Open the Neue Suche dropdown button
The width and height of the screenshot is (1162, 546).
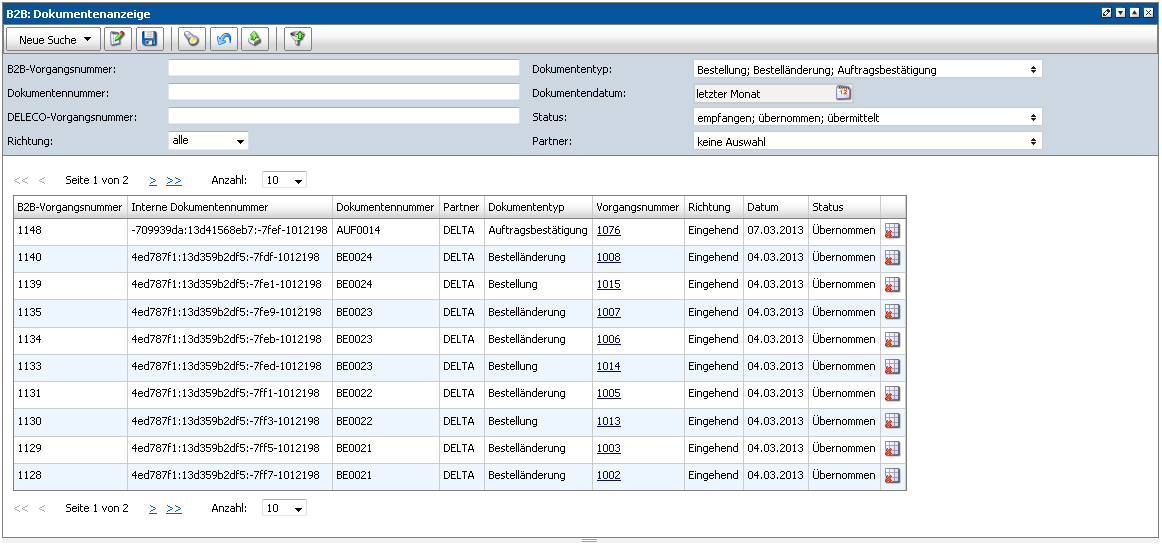(54, 39)
